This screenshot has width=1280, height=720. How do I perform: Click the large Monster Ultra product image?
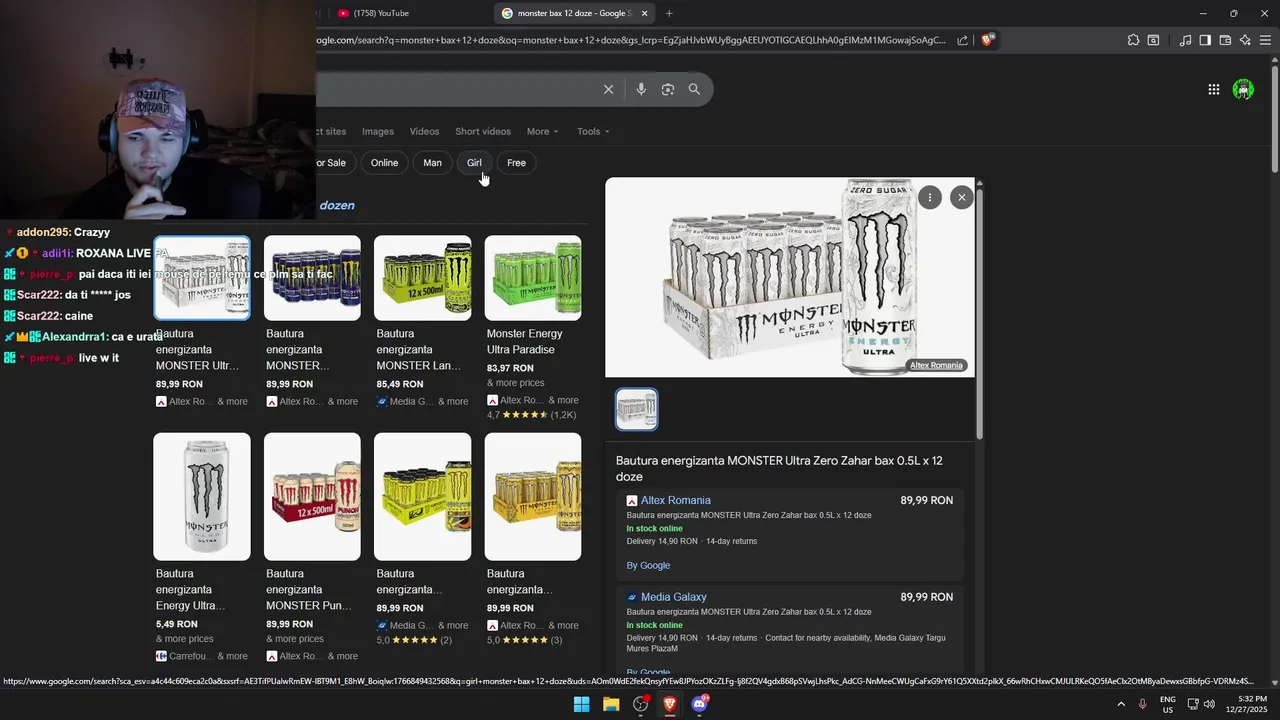click(789, 278)
